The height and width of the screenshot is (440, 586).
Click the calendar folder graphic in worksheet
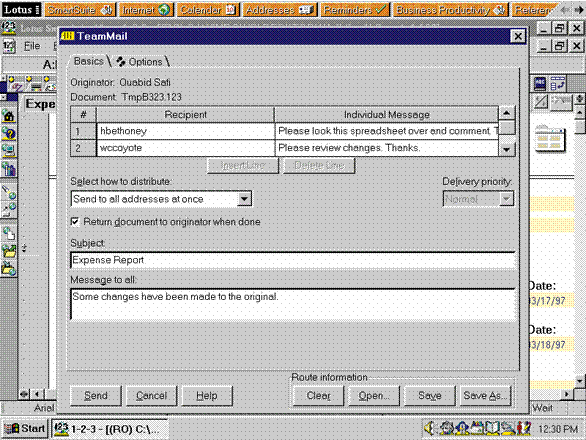(549, 139)
